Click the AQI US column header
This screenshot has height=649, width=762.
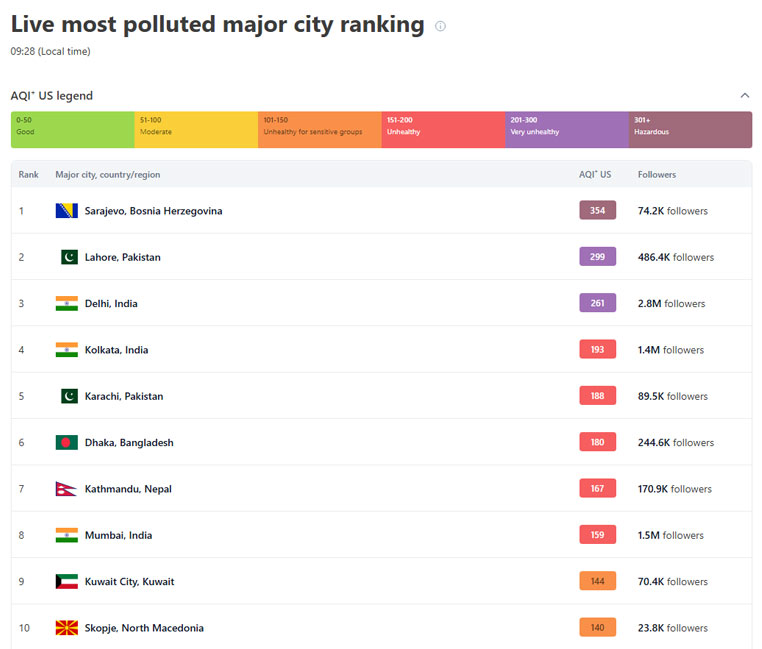pyautogui.click(x=595, y=175)
